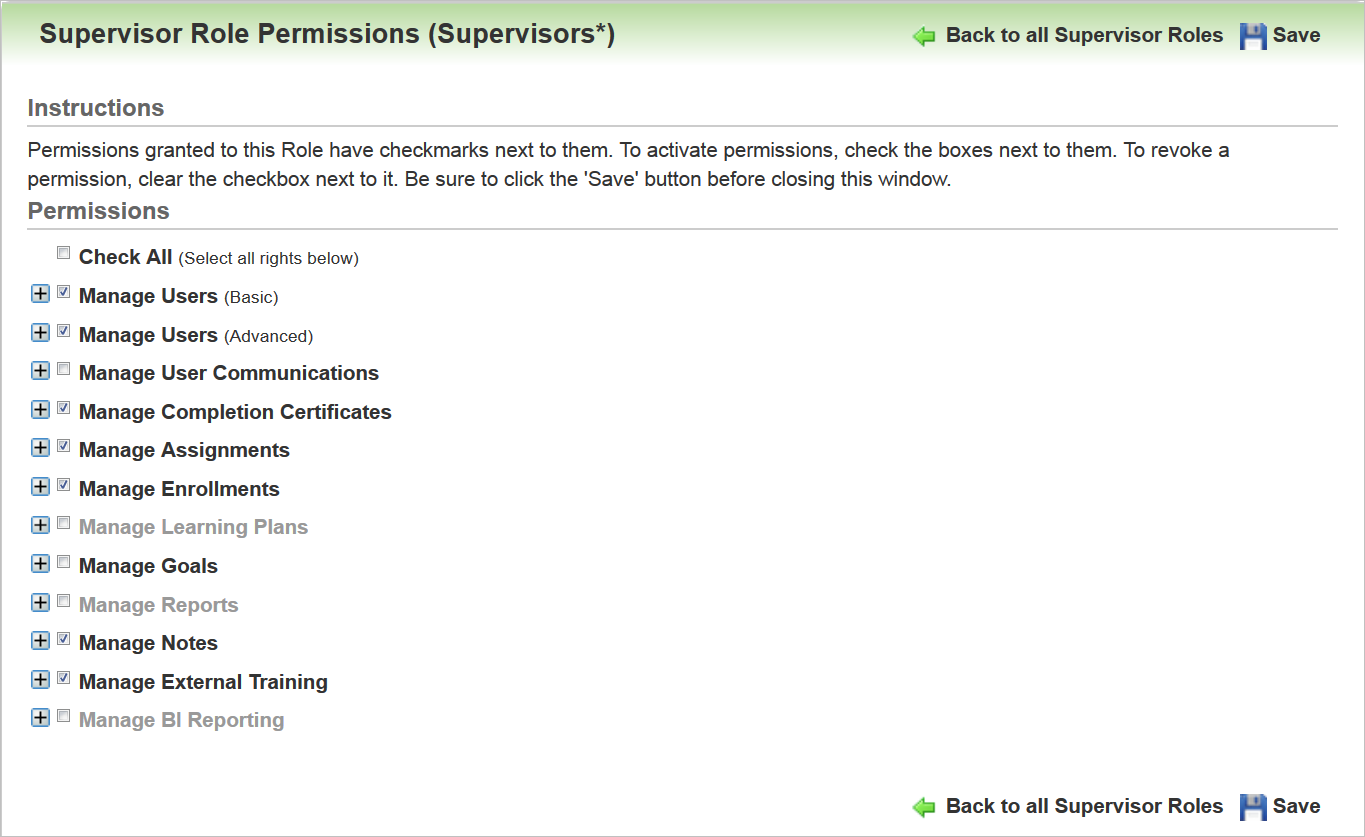Enable the Manage Goals permission checkbox
The width and height of the screenshot is (1365, 837).
tap(64, 562)
